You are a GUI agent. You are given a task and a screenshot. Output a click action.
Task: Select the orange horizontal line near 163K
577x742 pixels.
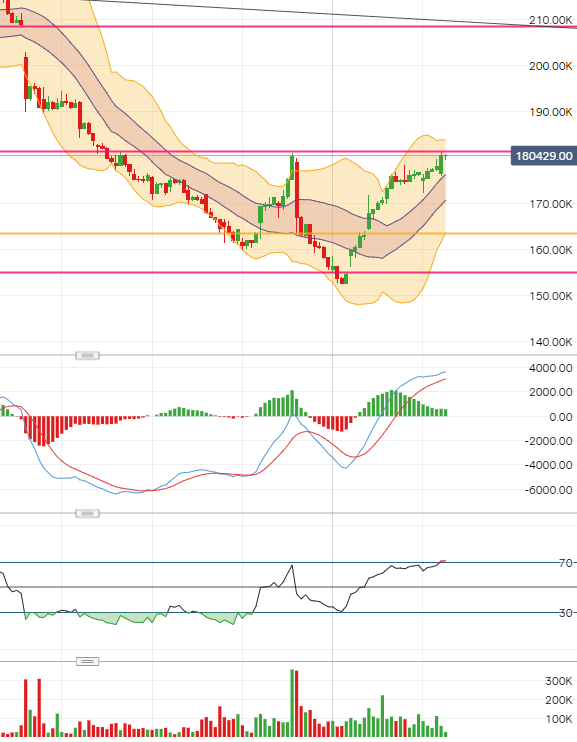288,233
